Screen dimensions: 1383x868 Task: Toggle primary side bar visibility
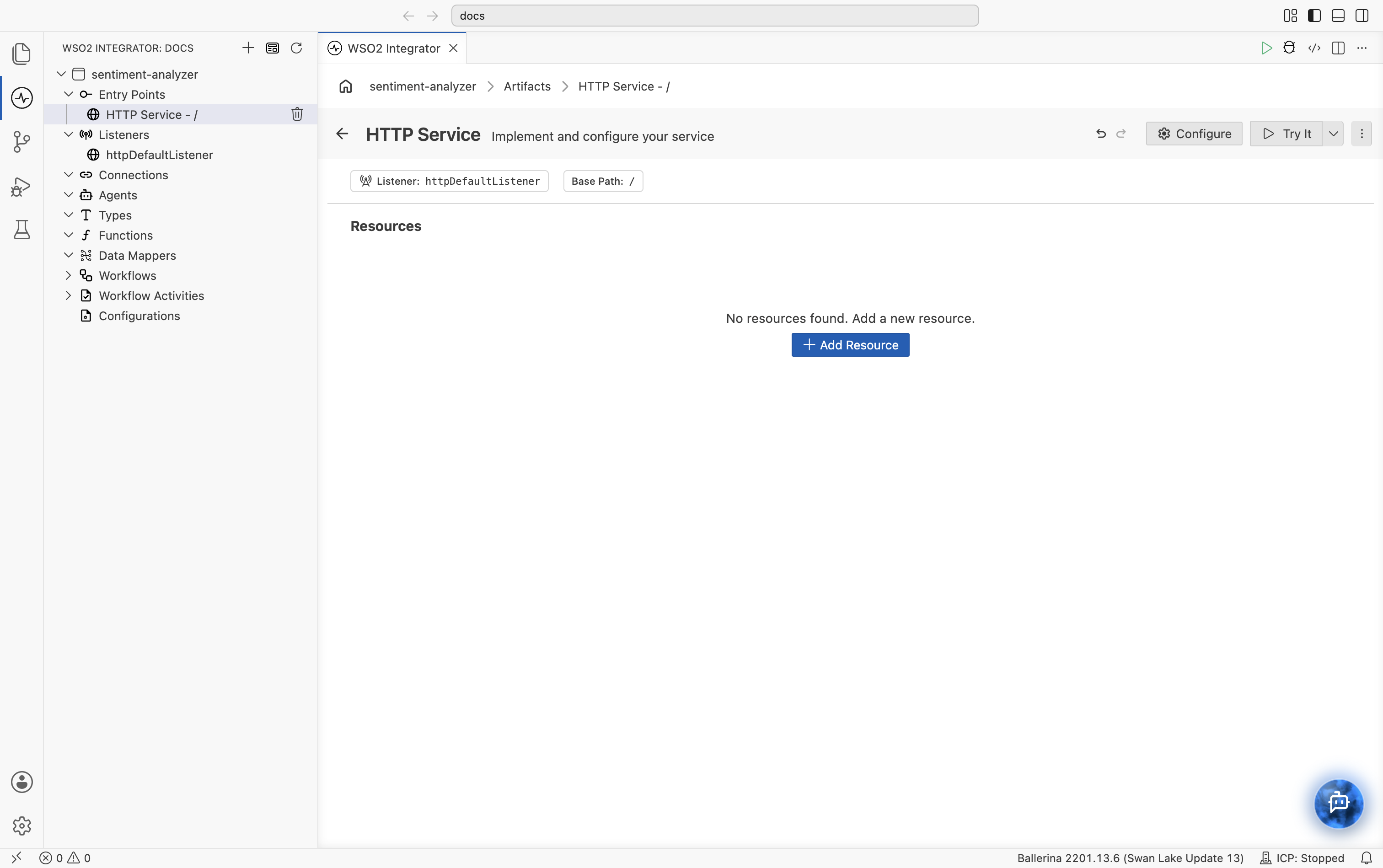tap(1314, 16)
